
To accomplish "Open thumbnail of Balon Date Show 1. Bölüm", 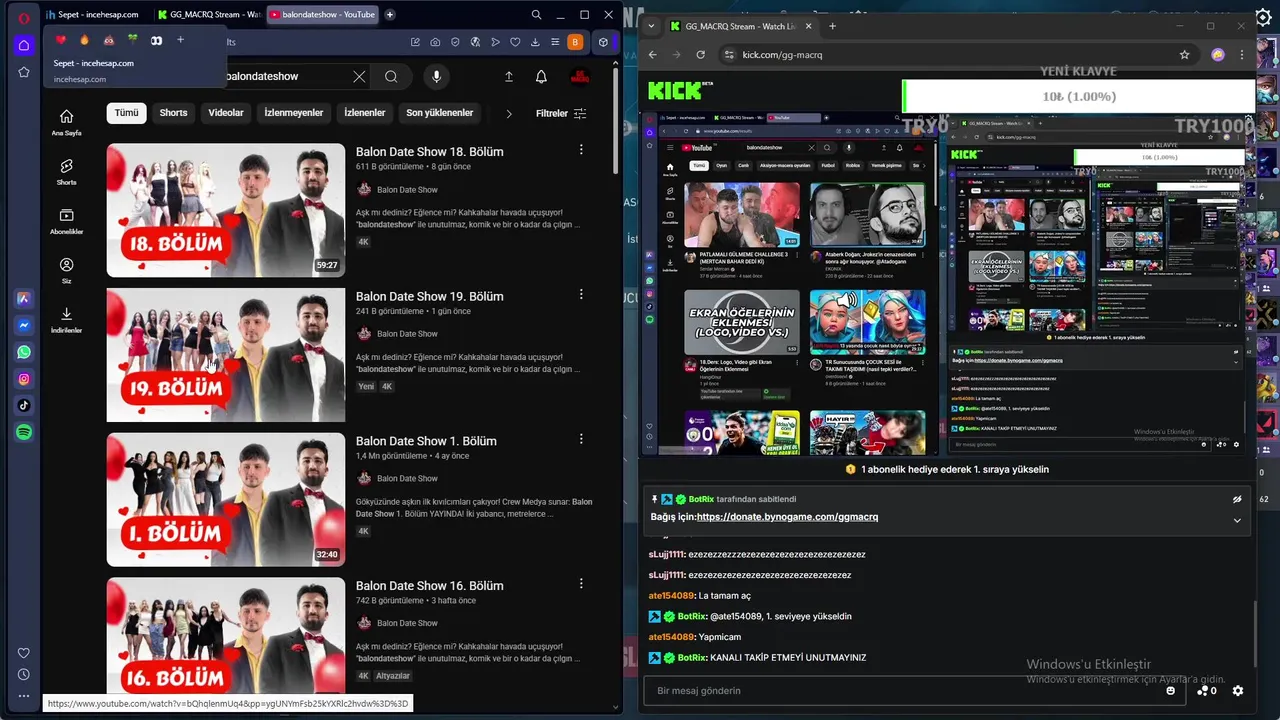I will 226,499.
